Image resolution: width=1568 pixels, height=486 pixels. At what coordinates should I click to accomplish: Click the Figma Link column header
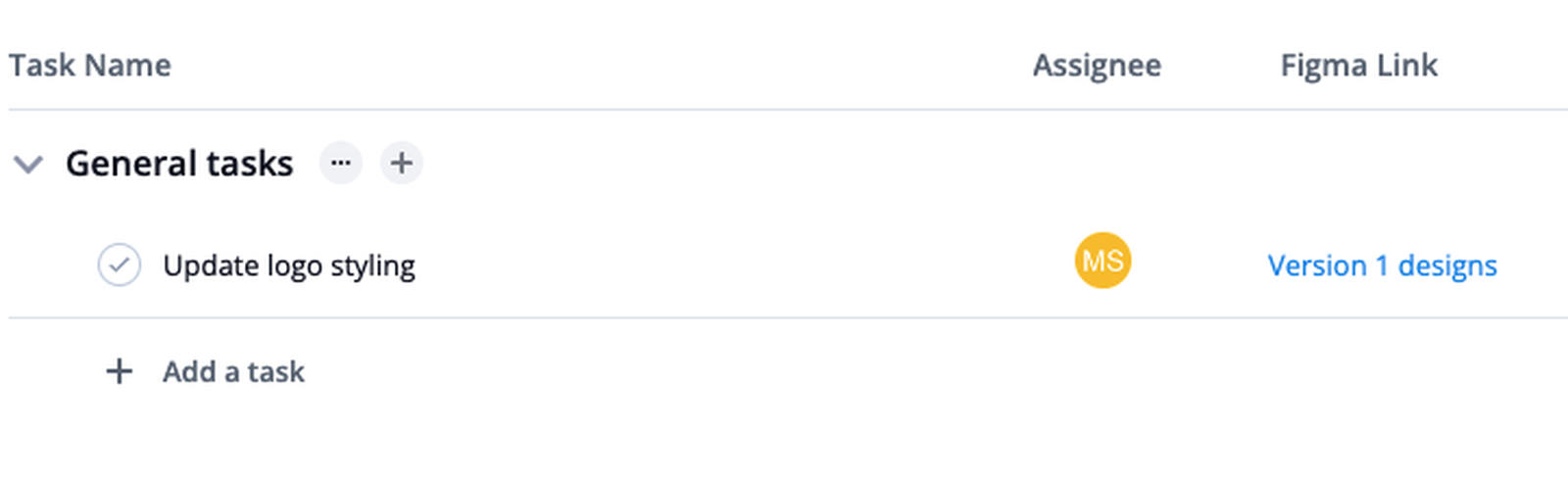click(x=1358, y=66)
